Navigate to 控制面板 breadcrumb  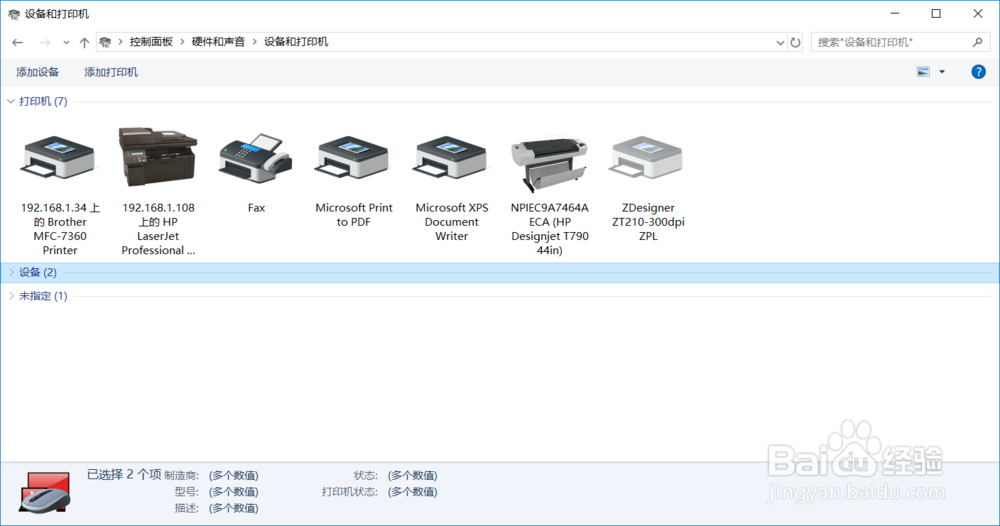click(x=151, y=42)
